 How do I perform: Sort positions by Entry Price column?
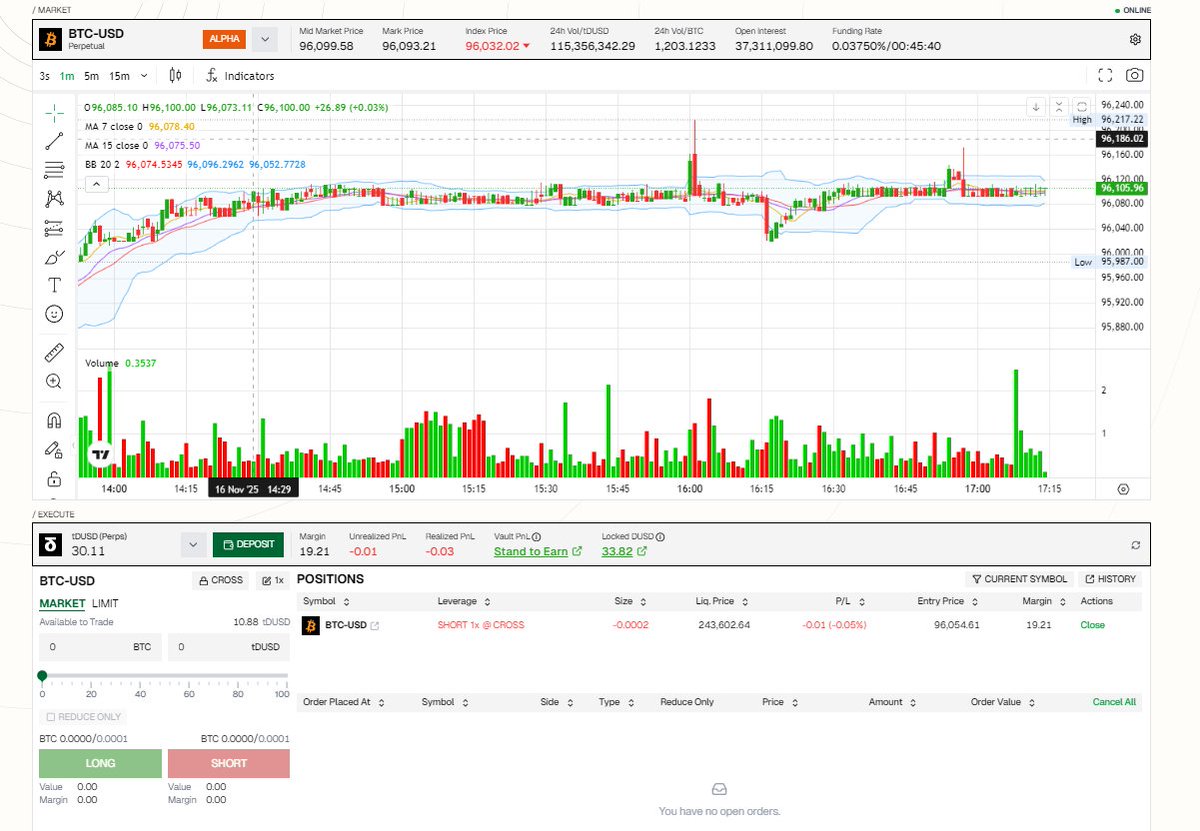(x=947, y=601)
